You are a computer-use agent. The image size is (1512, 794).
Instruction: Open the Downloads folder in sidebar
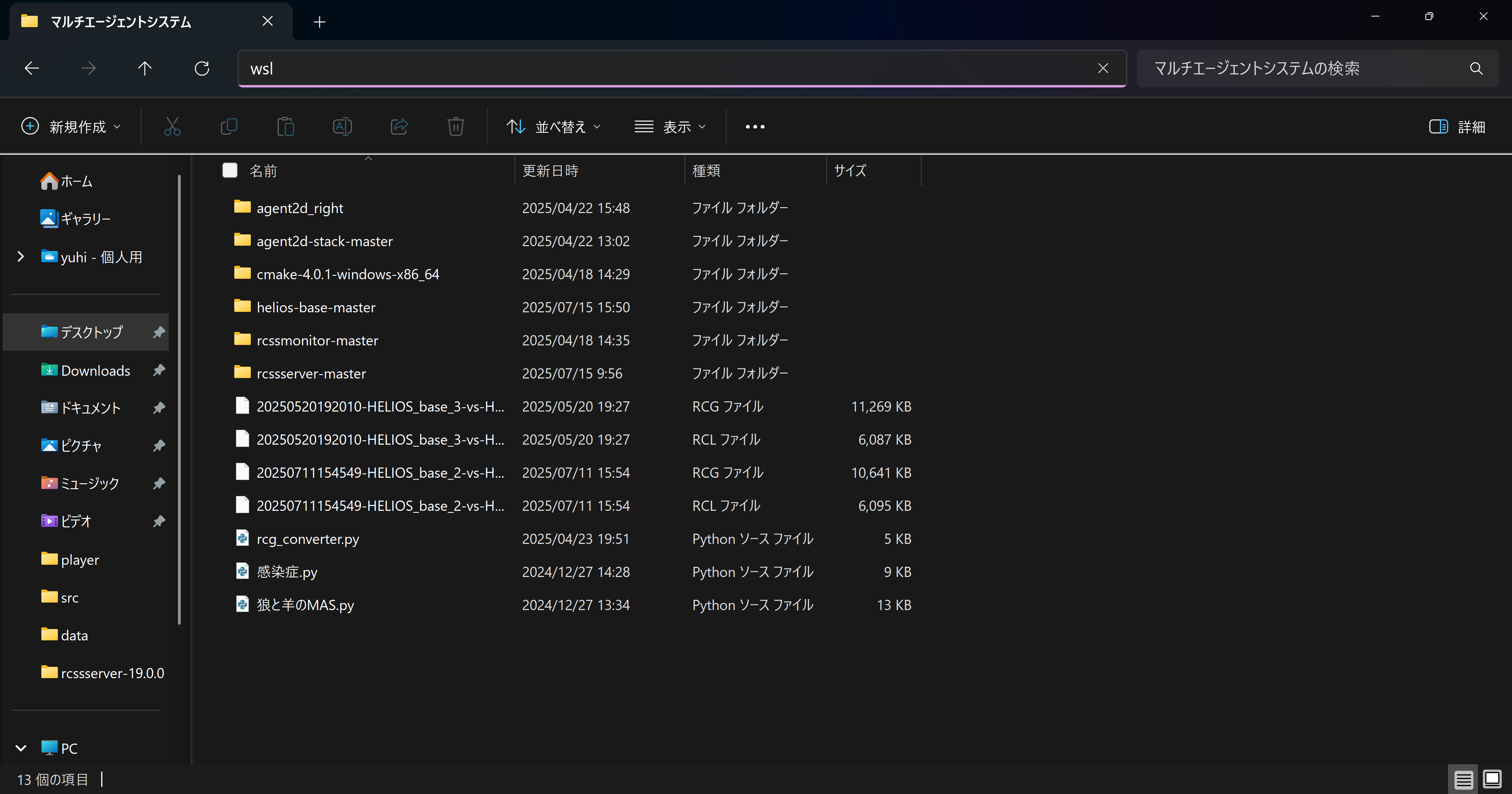tap(94, 370)
